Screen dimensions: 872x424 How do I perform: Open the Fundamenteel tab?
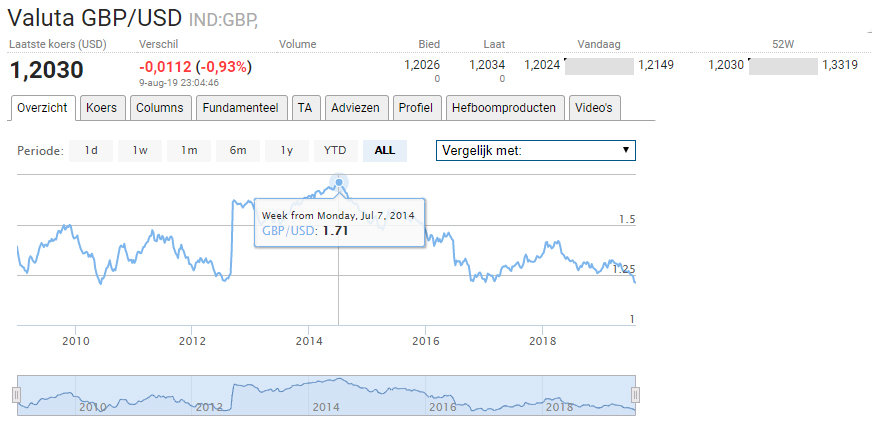[x=243, y=108]
